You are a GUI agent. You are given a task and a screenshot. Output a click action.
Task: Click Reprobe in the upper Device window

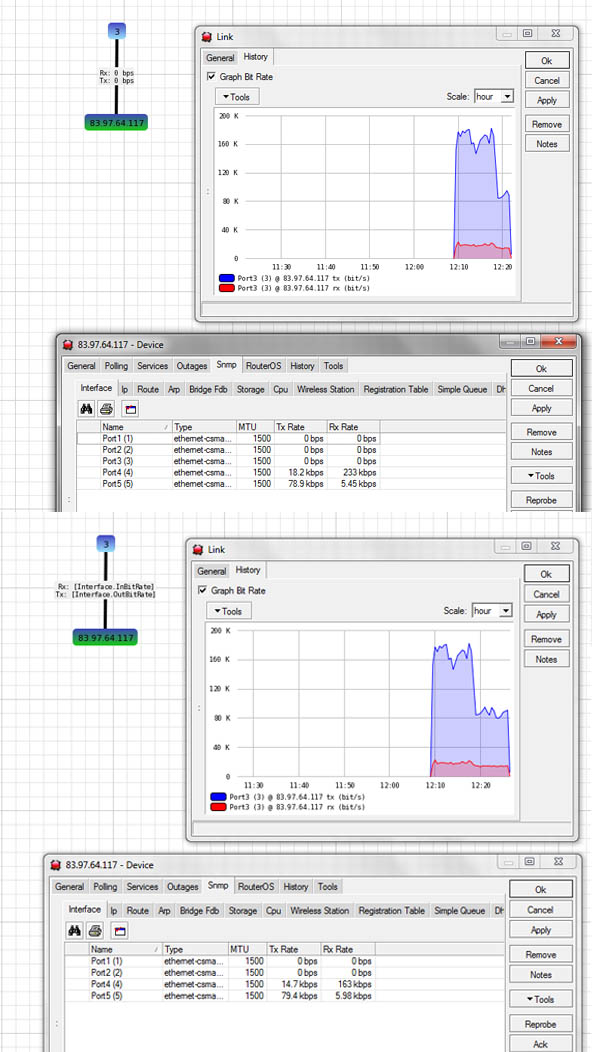[541, 500]
